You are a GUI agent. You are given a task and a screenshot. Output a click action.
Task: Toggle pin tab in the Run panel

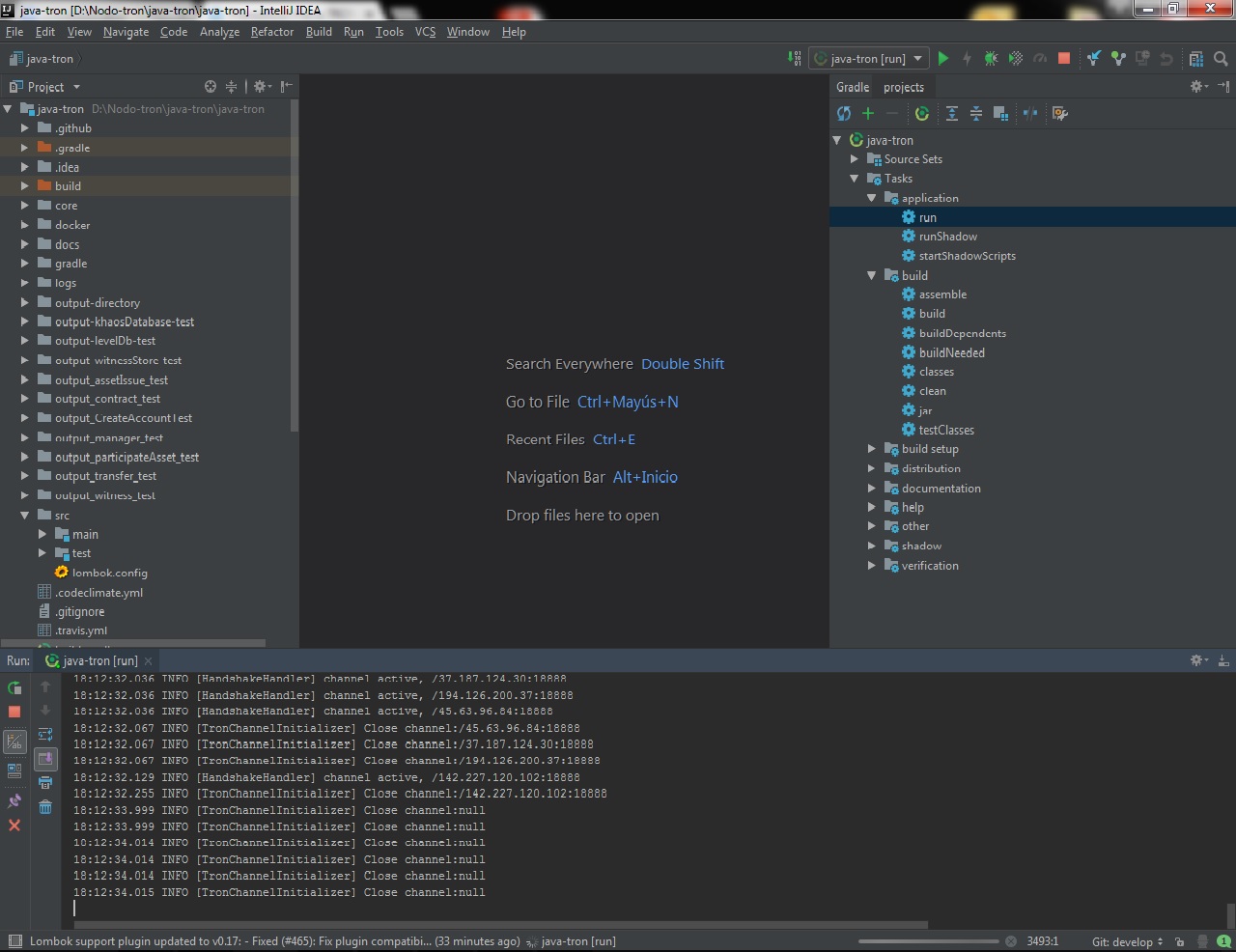coord(14,801)
